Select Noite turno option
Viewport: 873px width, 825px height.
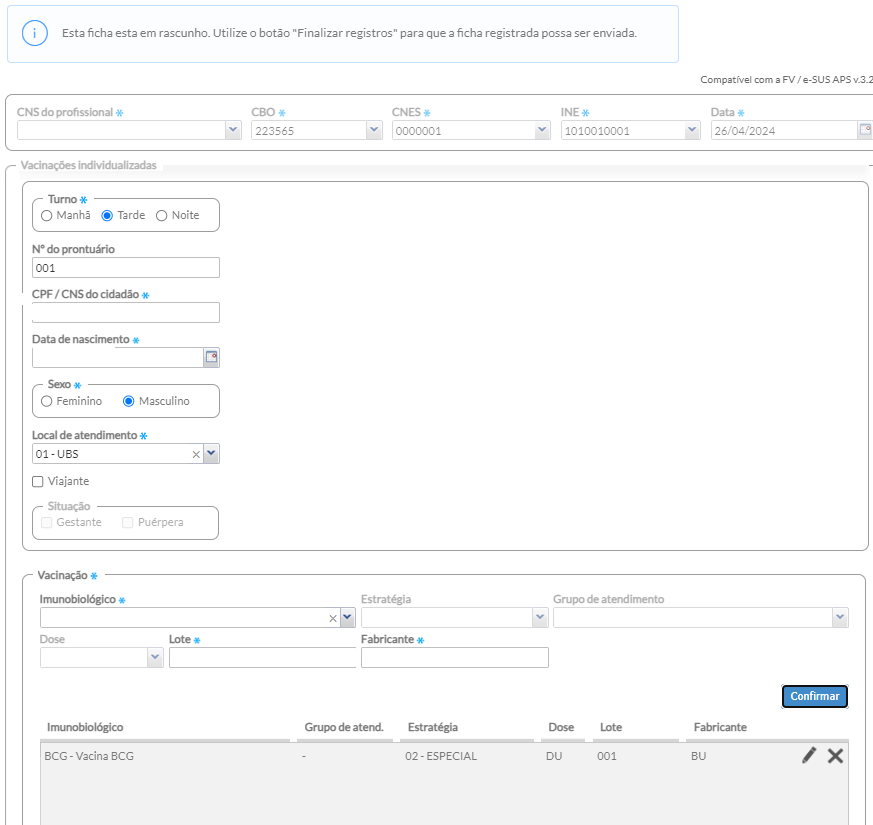pyautogui.click(x=161, y=215)
